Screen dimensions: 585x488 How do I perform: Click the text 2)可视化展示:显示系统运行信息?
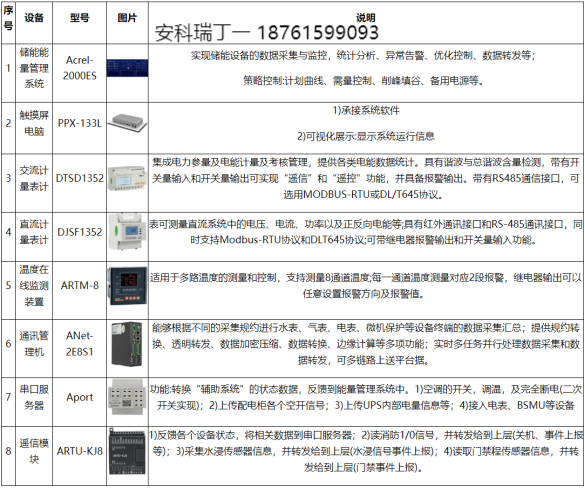[366, 136]
